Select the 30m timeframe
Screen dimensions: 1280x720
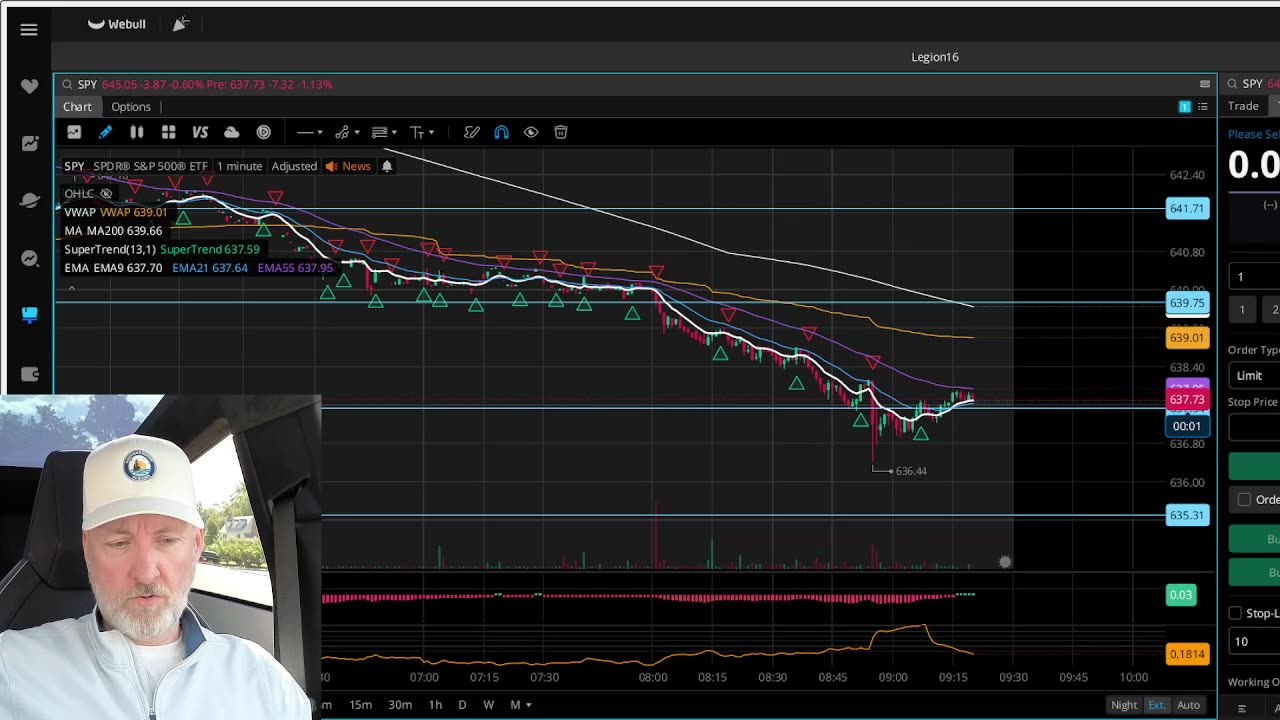pyautogui.click(x=400, y=705)
